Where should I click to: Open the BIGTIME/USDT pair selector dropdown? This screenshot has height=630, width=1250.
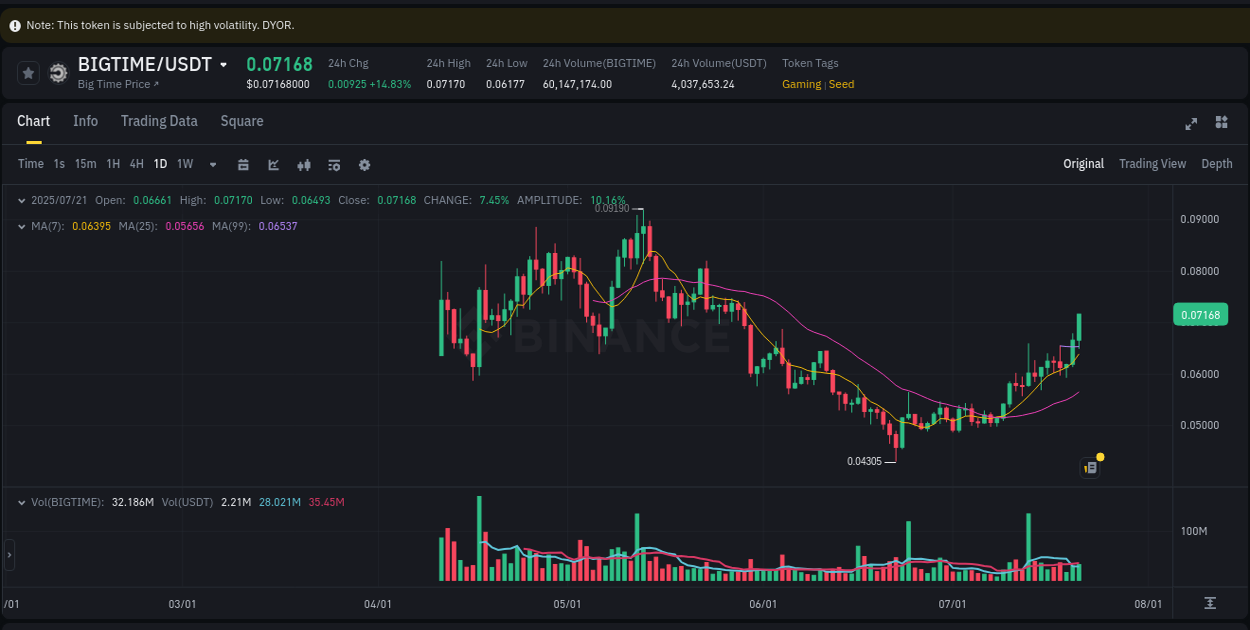click(224, 63)
